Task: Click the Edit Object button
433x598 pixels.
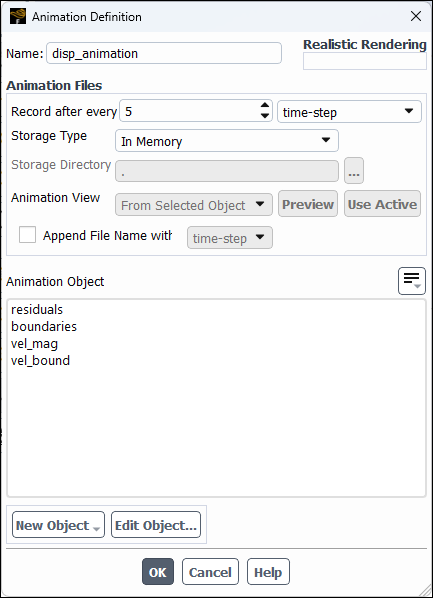Action: click(x=156, y=525)
